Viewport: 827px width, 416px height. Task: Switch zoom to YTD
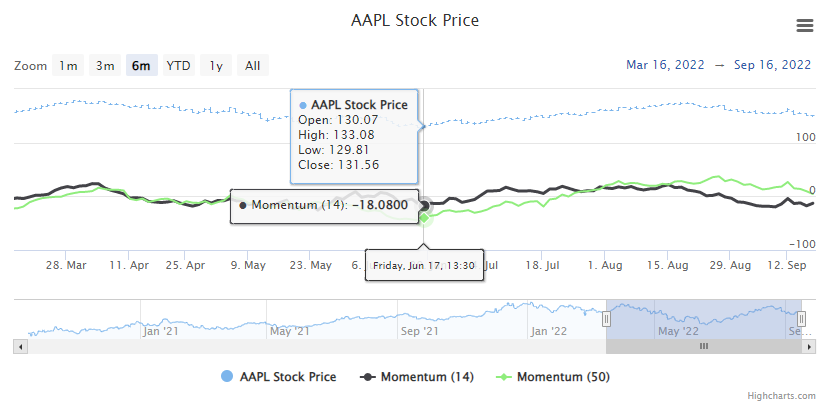pyautogui.click(x=178, y=66)
